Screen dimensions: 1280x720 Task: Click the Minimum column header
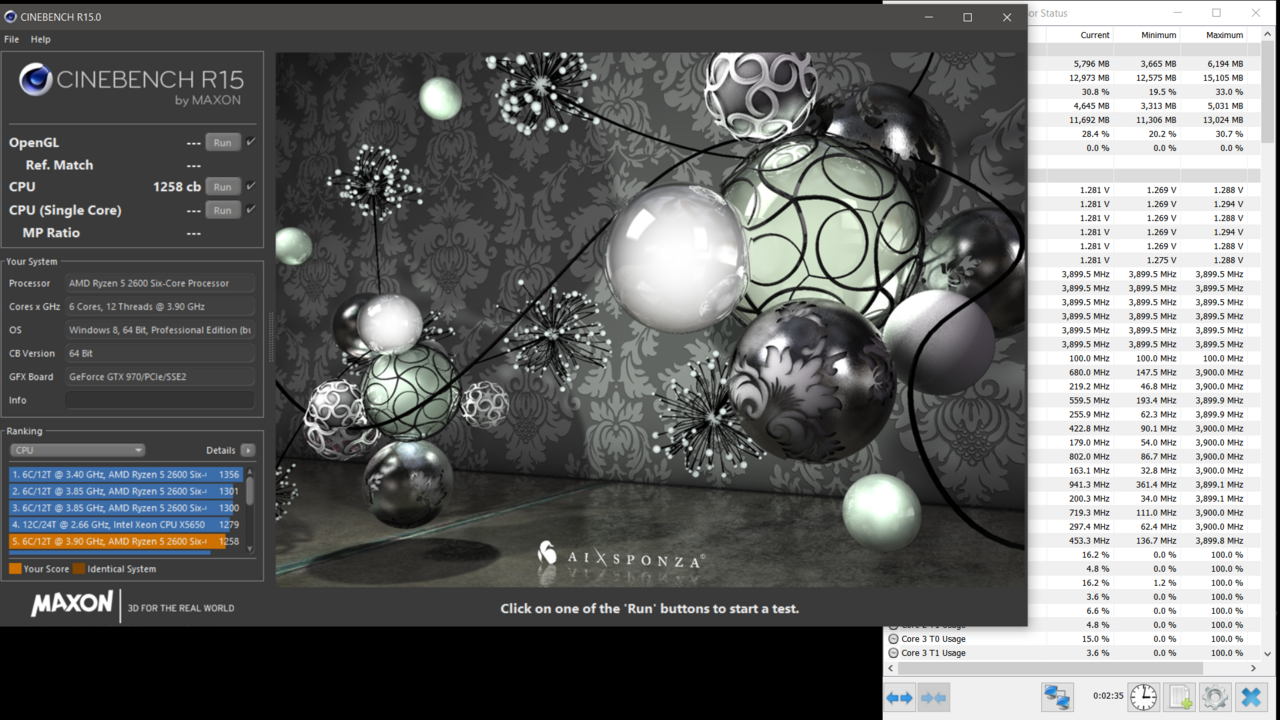point(1158,35)
